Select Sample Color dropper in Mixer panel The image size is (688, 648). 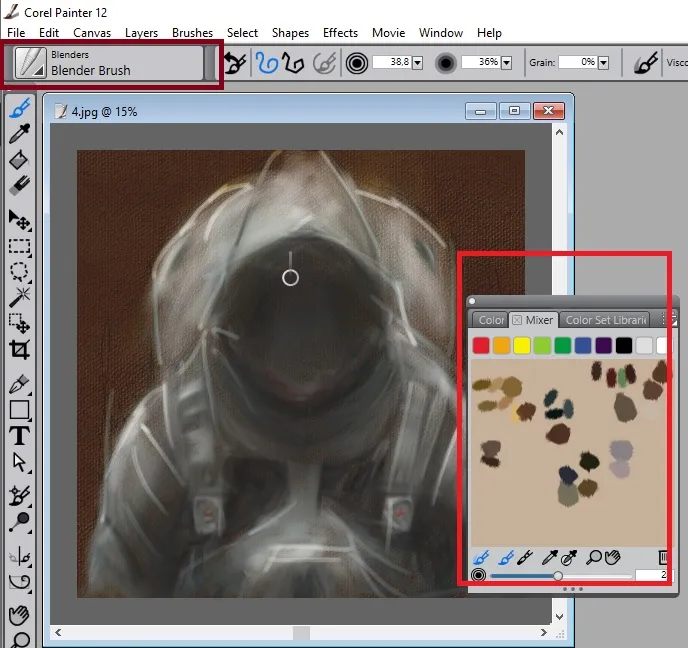[x=549, y=558]
